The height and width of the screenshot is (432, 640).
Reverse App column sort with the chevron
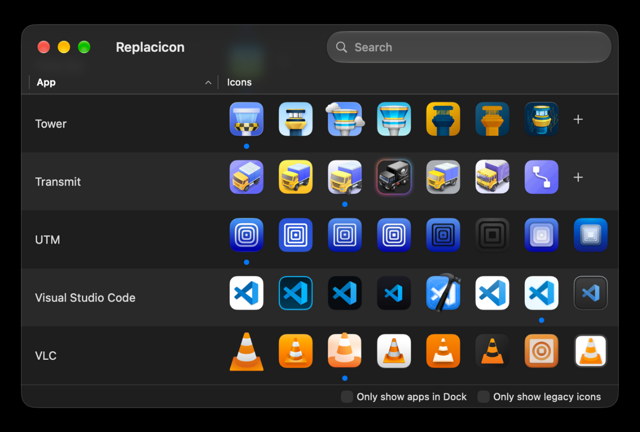[208, 82]
